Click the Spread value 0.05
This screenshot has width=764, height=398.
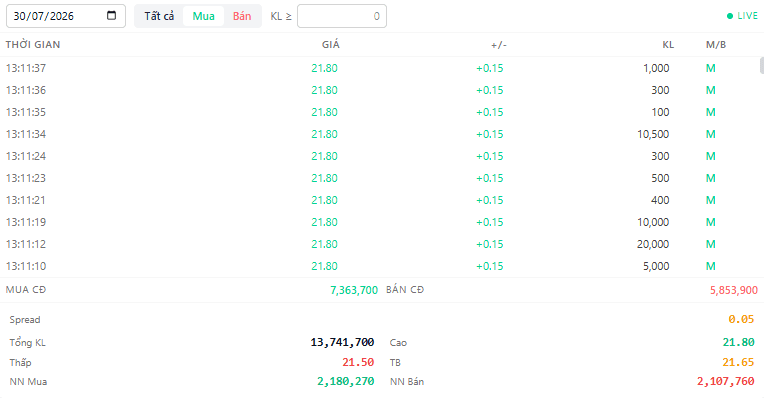pos(741,320)
